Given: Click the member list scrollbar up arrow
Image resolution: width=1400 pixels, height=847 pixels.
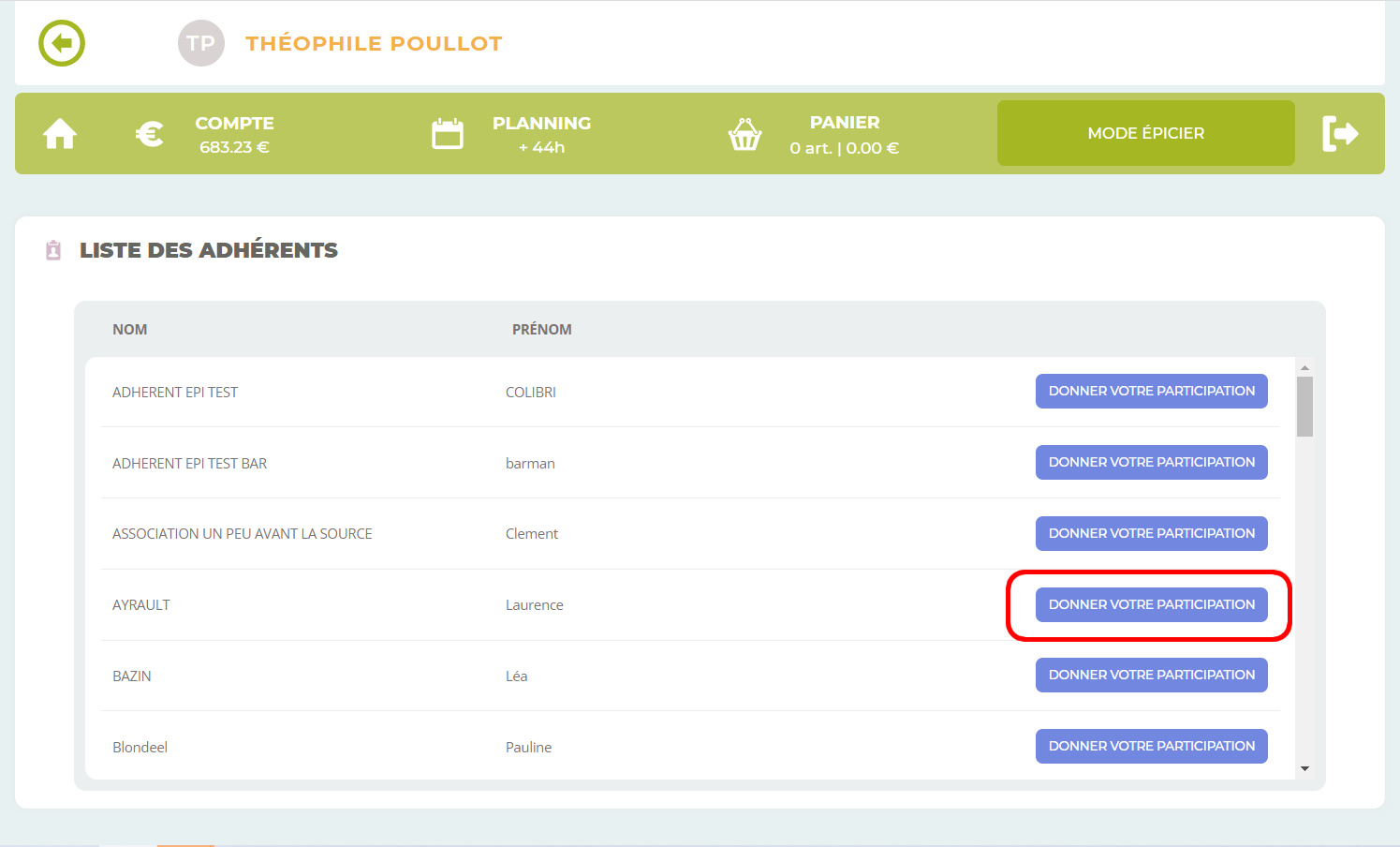Looking at the screenshot, I should click(x=1304, y=368).
